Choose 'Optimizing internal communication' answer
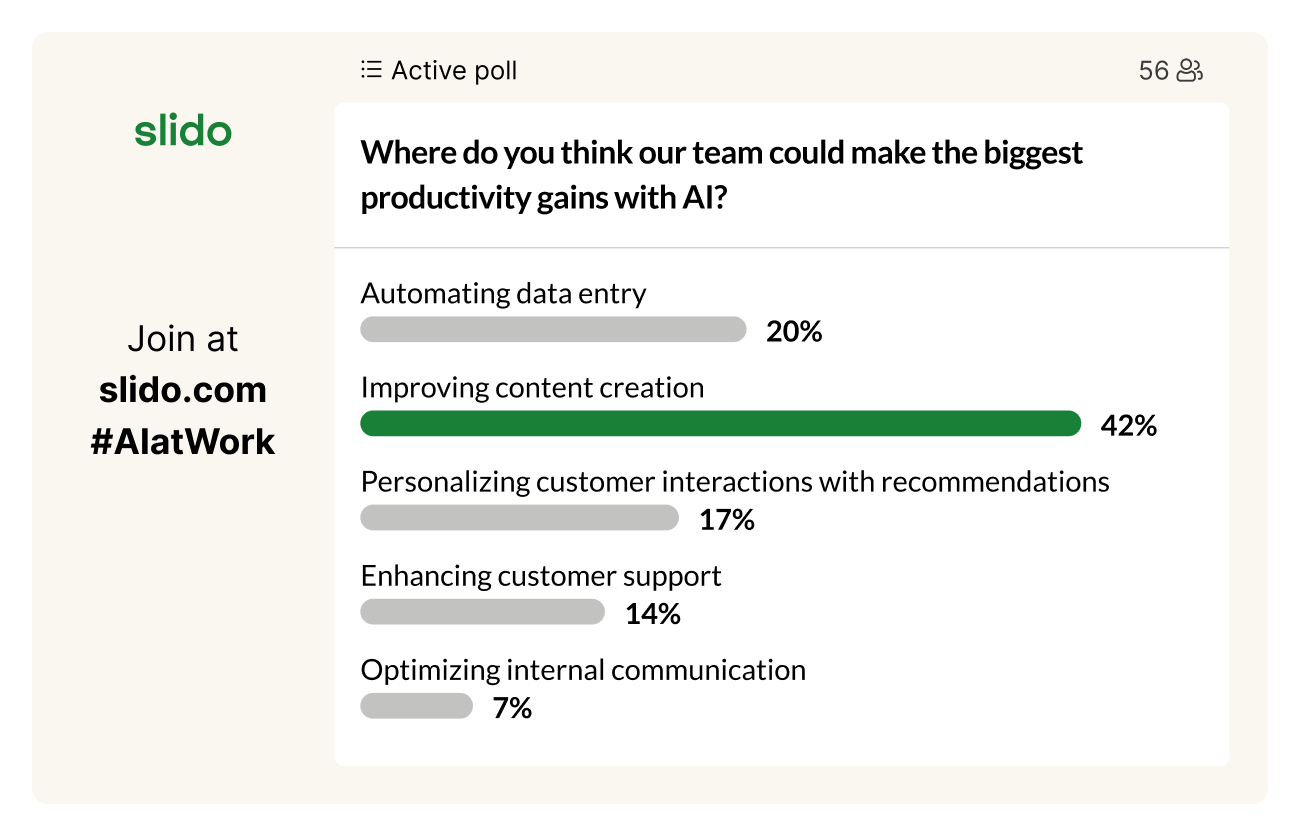The width and height of the screenshot is (1300, 836). [583, 670]
